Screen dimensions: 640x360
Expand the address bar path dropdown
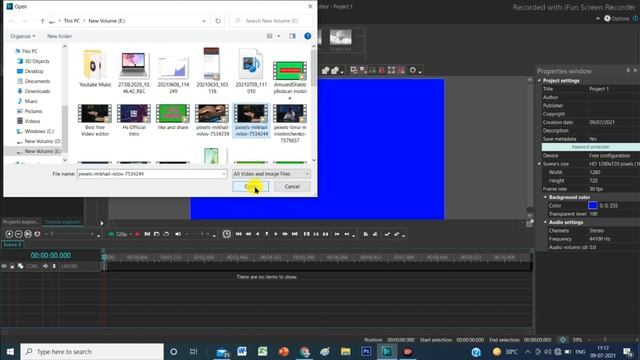204,21
